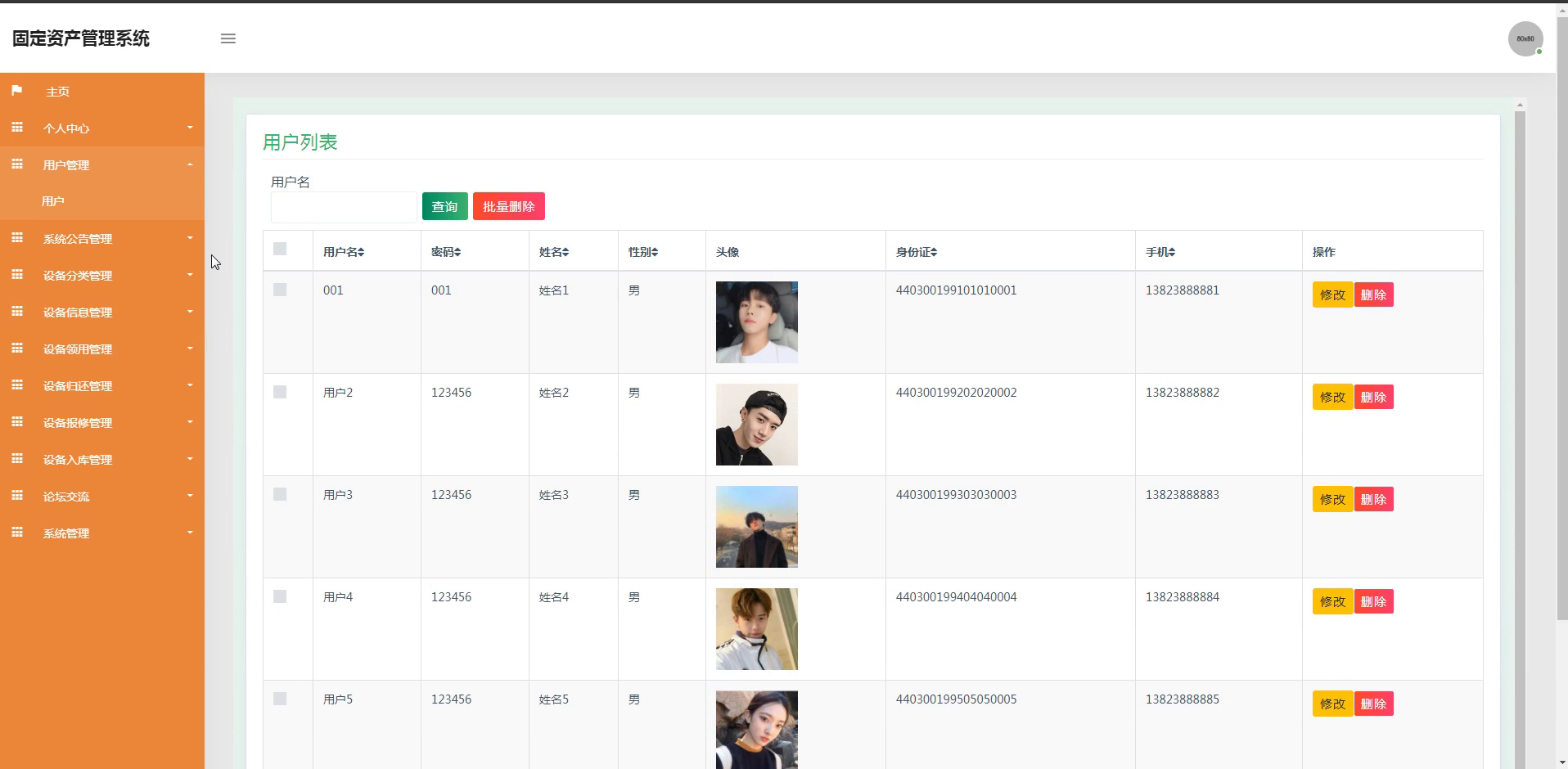The height and width of the screenshot is (769, 1568).
Task: Click ID number 440300199202020002
Action: [956, 393]
